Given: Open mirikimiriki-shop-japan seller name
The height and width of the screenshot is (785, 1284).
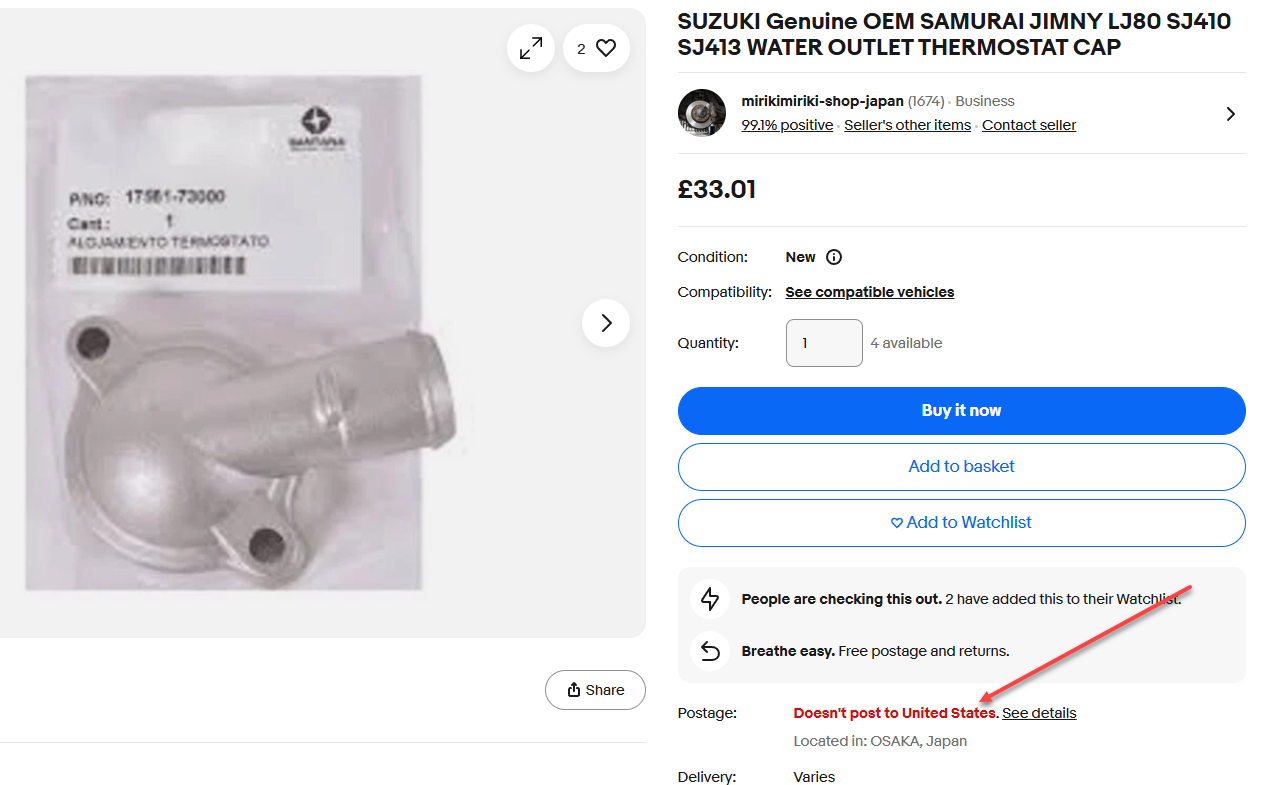Looking at the screenshot, I should pyautogui.click(x=822, y=101).
